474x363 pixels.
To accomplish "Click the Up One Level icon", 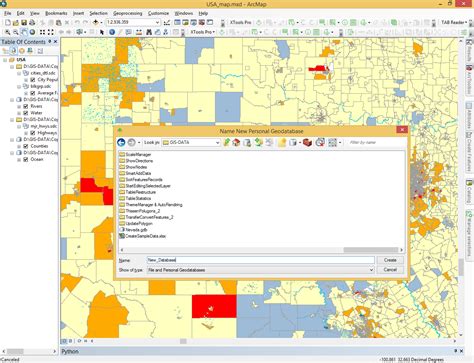I will point(227,143).
